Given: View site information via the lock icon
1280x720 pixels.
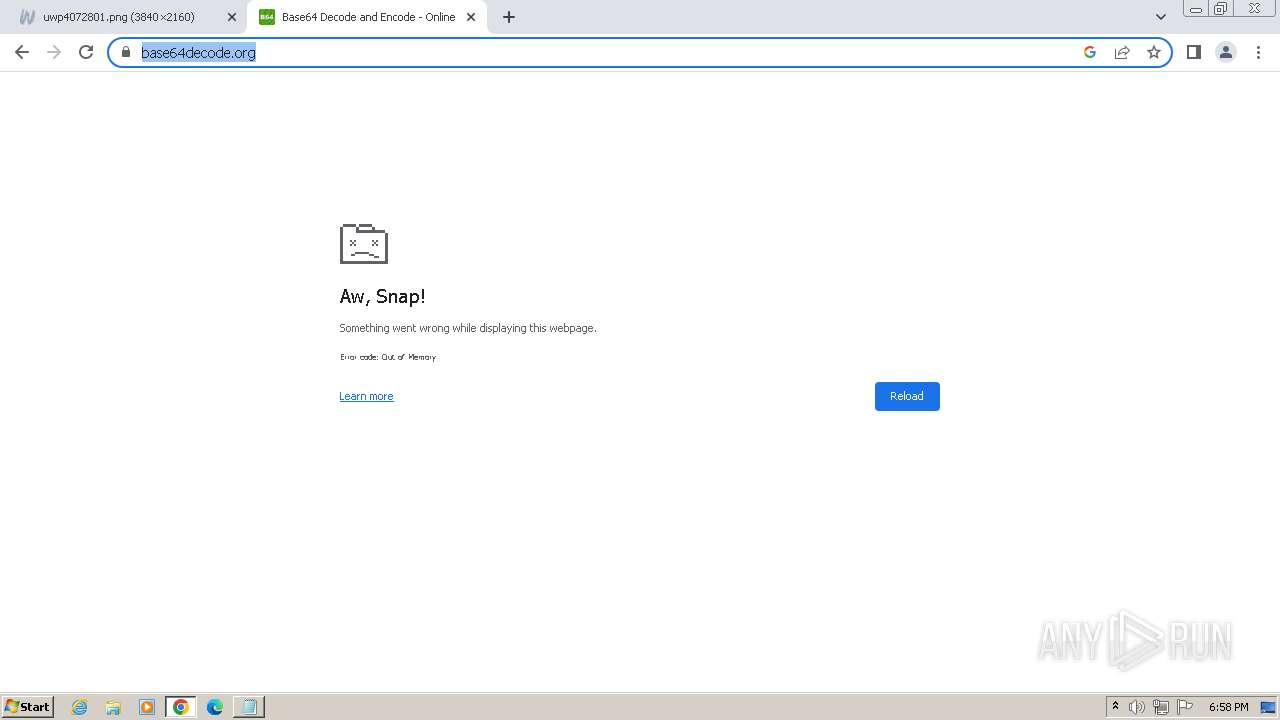Looking at the screenshot, I should click(x=126, y=52).
